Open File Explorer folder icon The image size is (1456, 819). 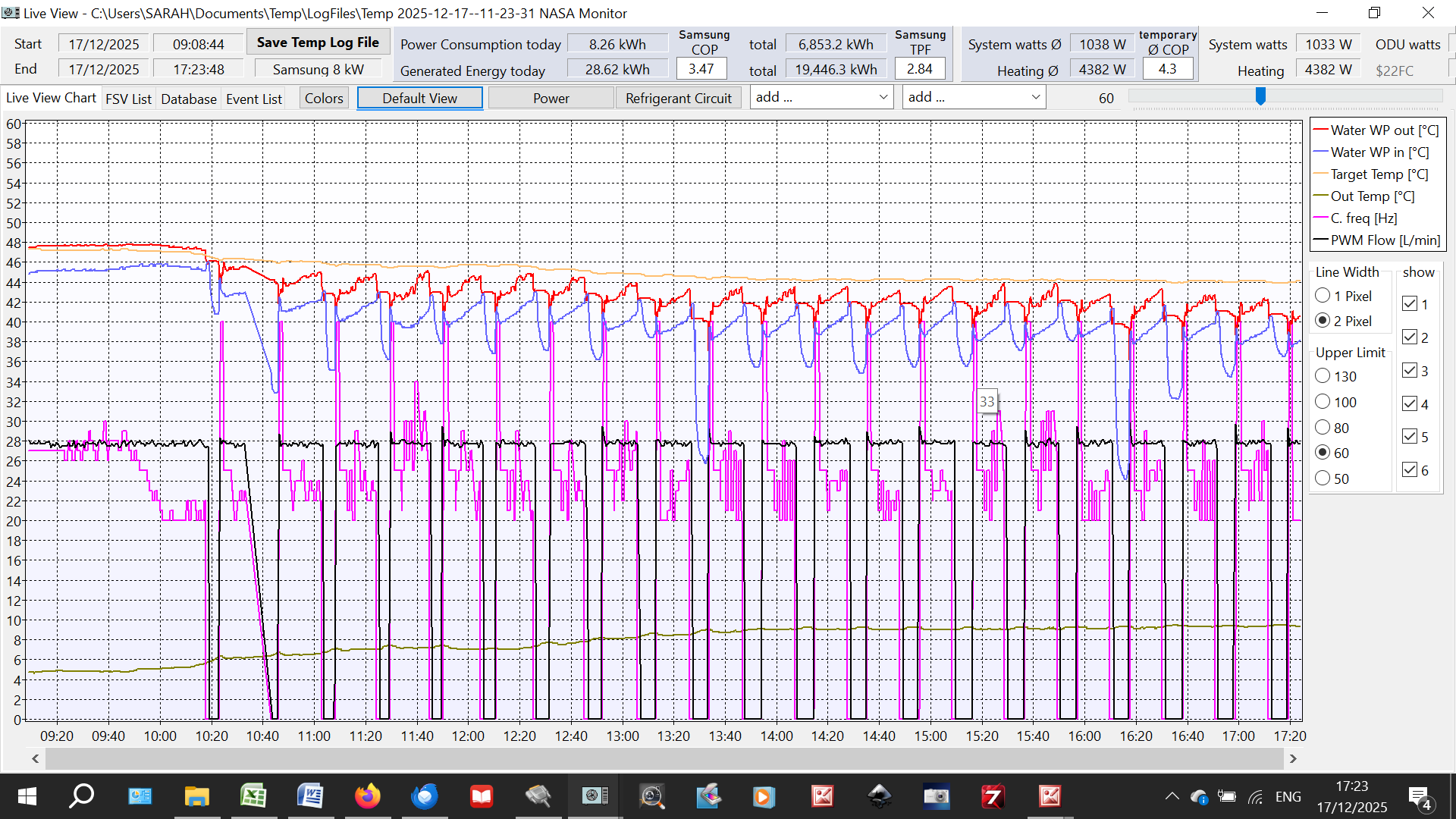(x=196, y=796)
